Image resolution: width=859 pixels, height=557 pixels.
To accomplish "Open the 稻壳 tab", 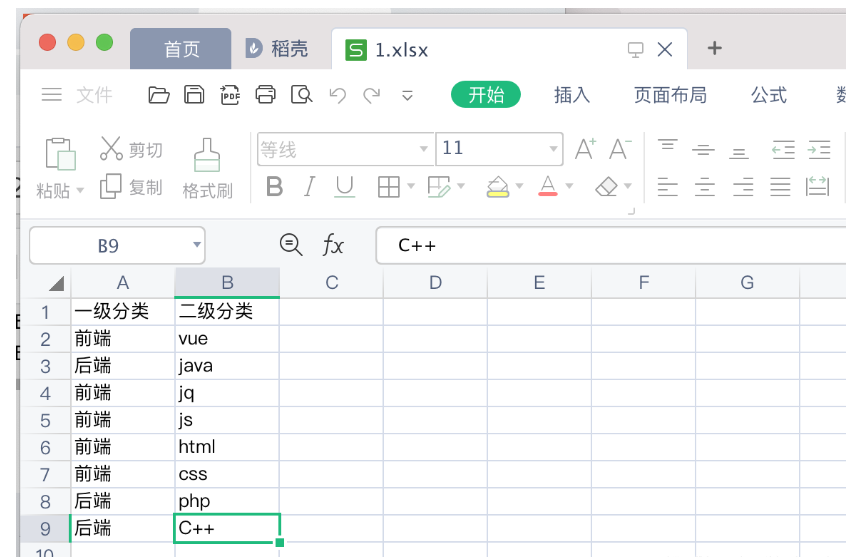I will [x=277, y=49].
